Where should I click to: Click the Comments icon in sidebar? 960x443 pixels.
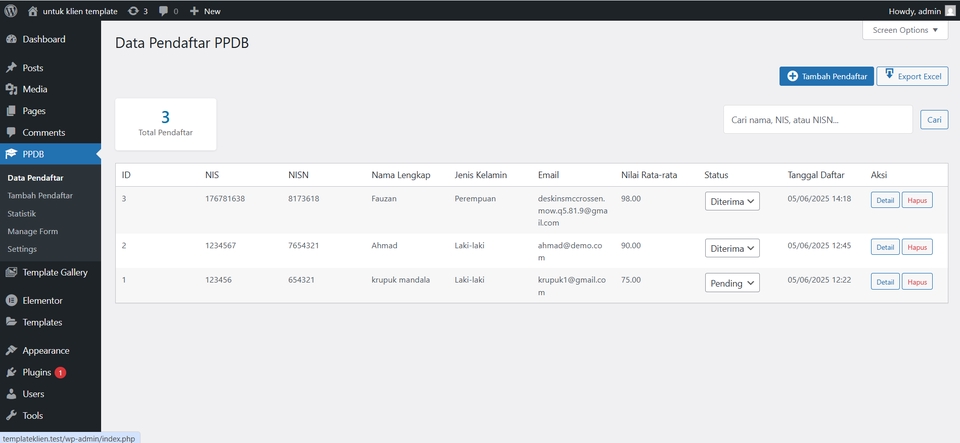pos(11,133)
